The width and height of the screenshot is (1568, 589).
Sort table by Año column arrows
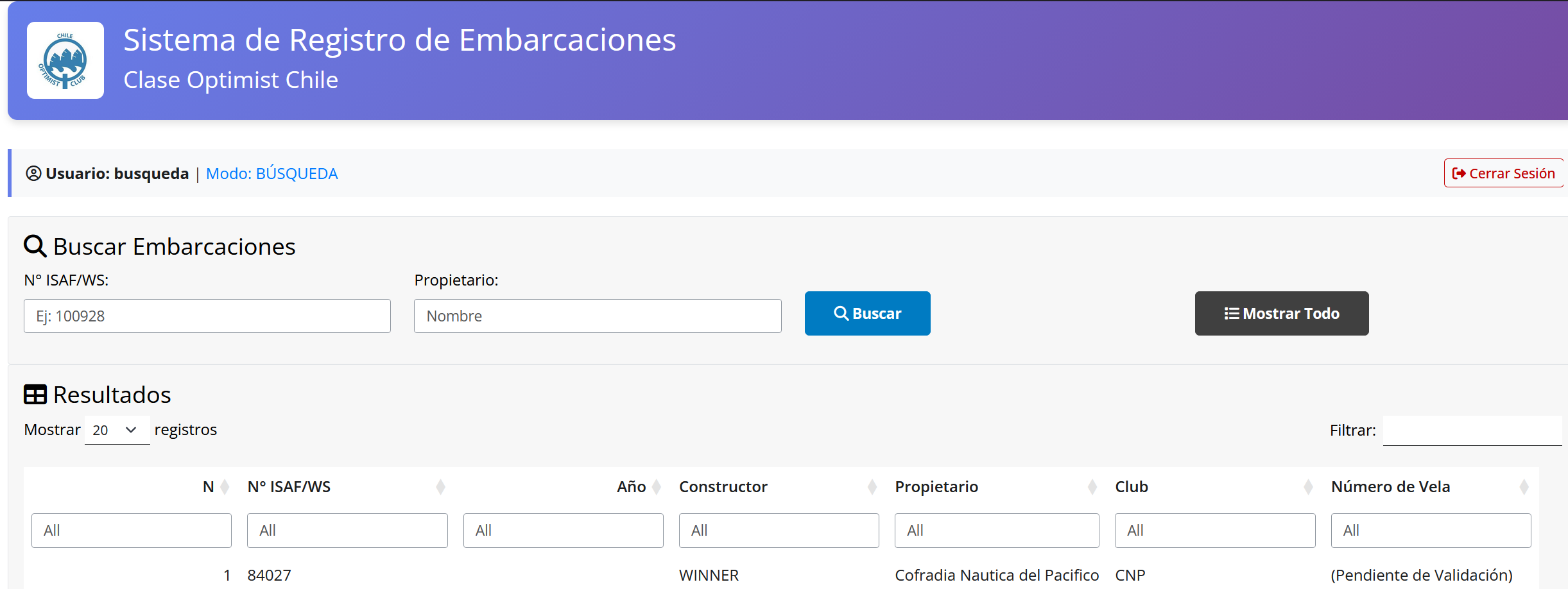(656, 487)
